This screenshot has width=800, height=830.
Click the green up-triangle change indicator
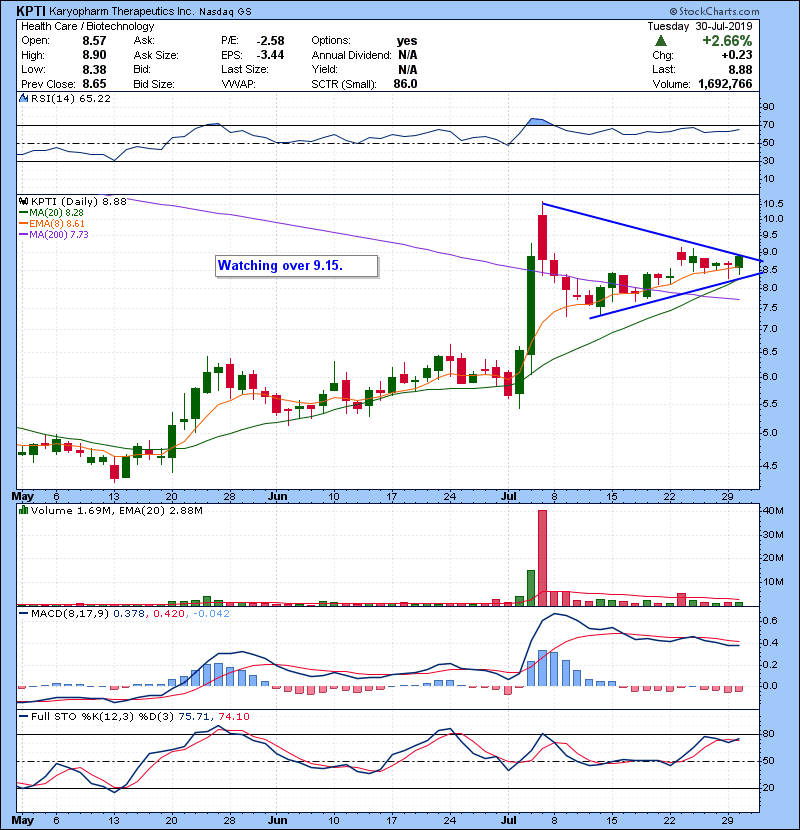[x=661, y=41]
